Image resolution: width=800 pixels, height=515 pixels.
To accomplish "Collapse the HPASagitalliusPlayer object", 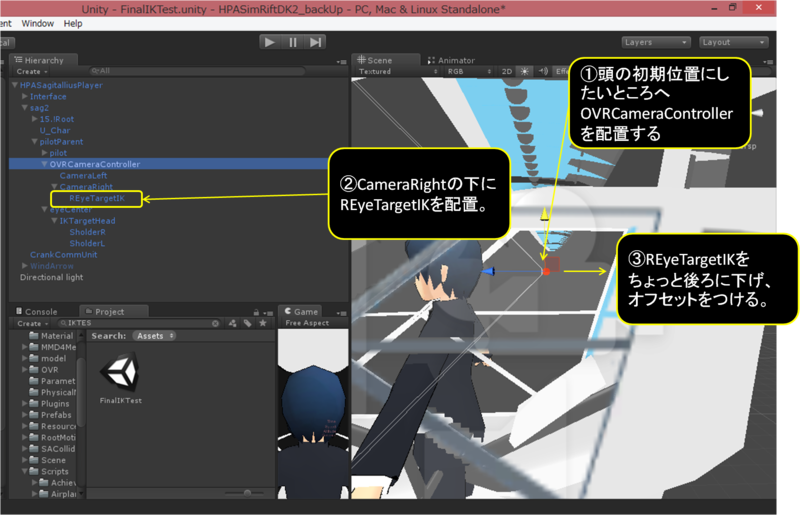I will (15, 85).
